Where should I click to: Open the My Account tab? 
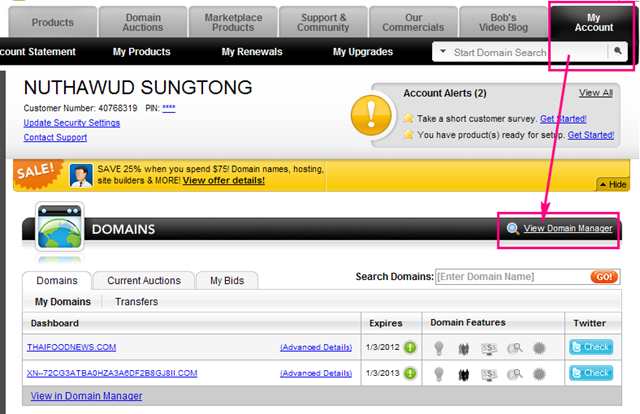coord(593,22)
